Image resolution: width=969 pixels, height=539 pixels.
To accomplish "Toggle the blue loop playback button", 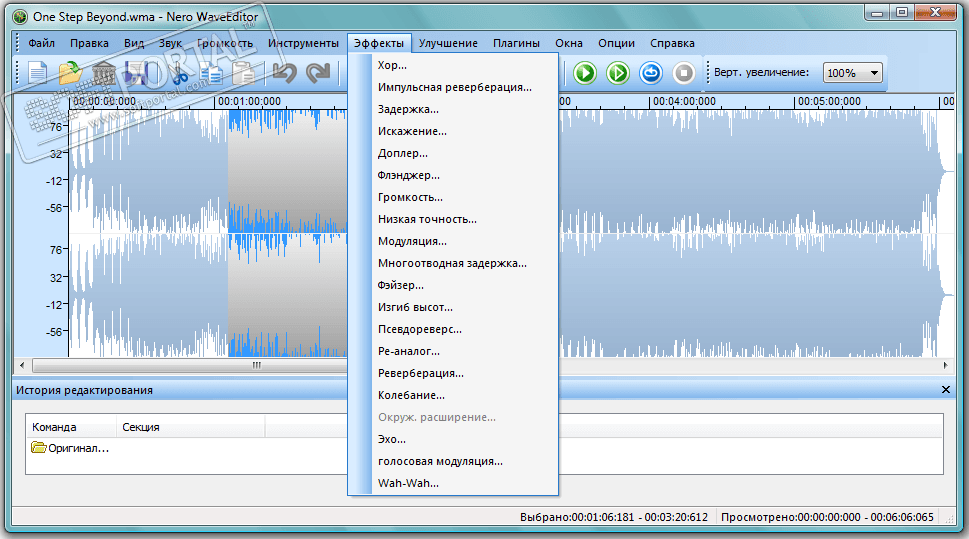I will (651, 73).
